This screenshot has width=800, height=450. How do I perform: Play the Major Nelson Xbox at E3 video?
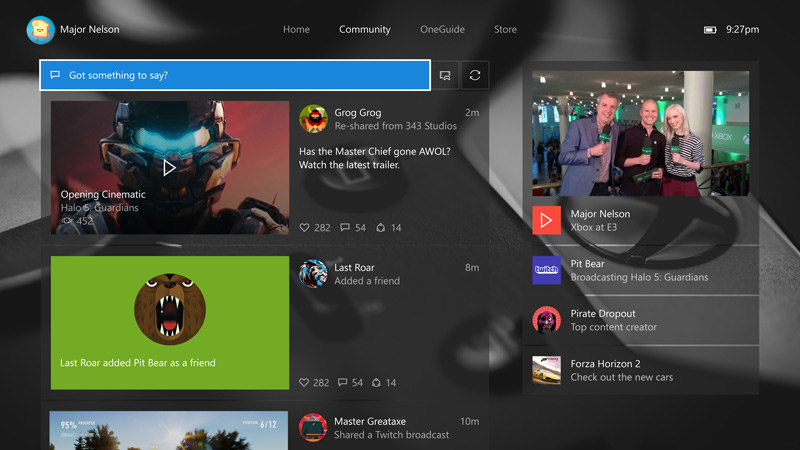coord(546,220)
